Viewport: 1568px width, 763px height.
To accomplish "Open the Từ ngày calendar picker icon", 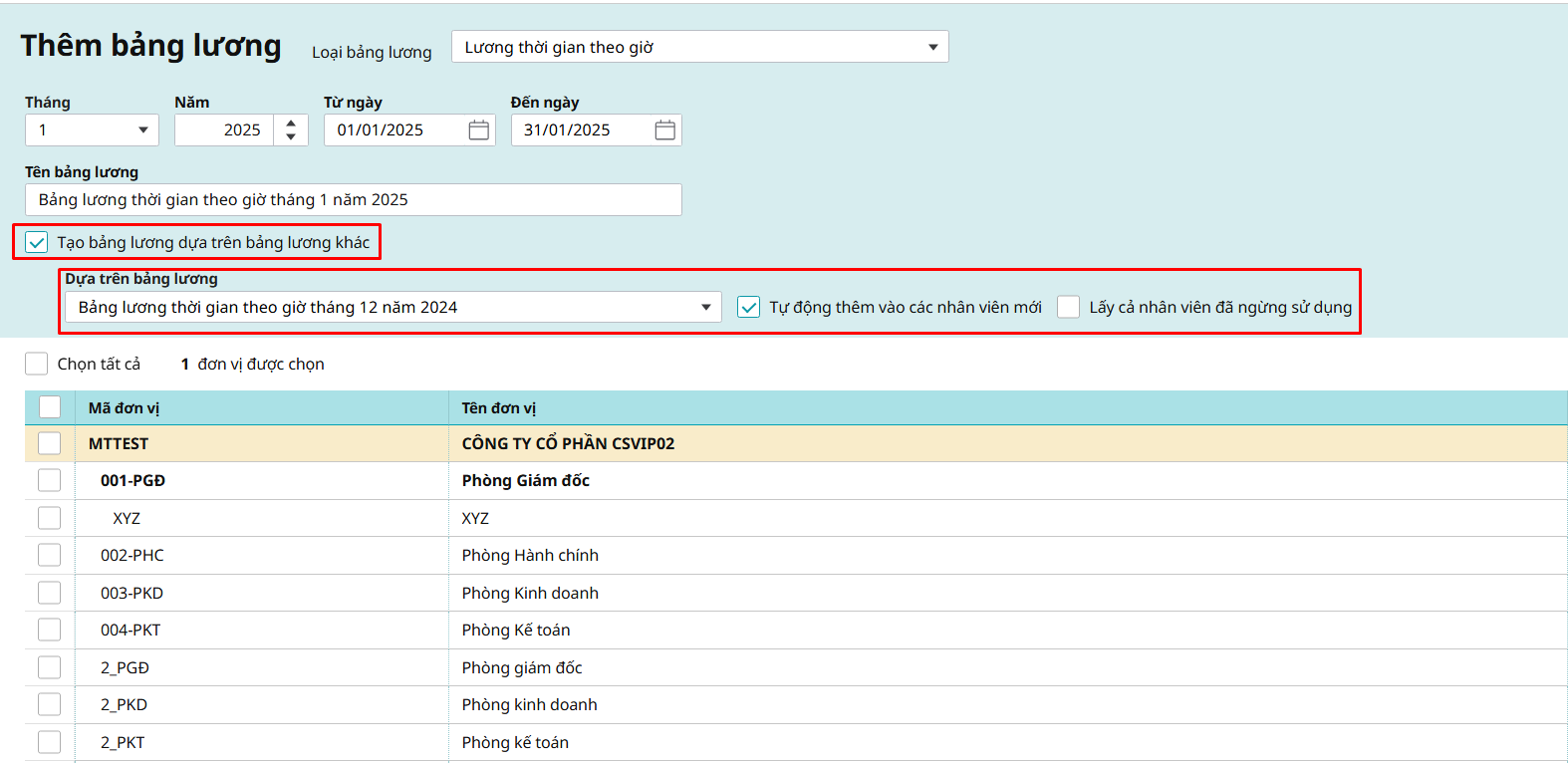I will coord(478,130).
